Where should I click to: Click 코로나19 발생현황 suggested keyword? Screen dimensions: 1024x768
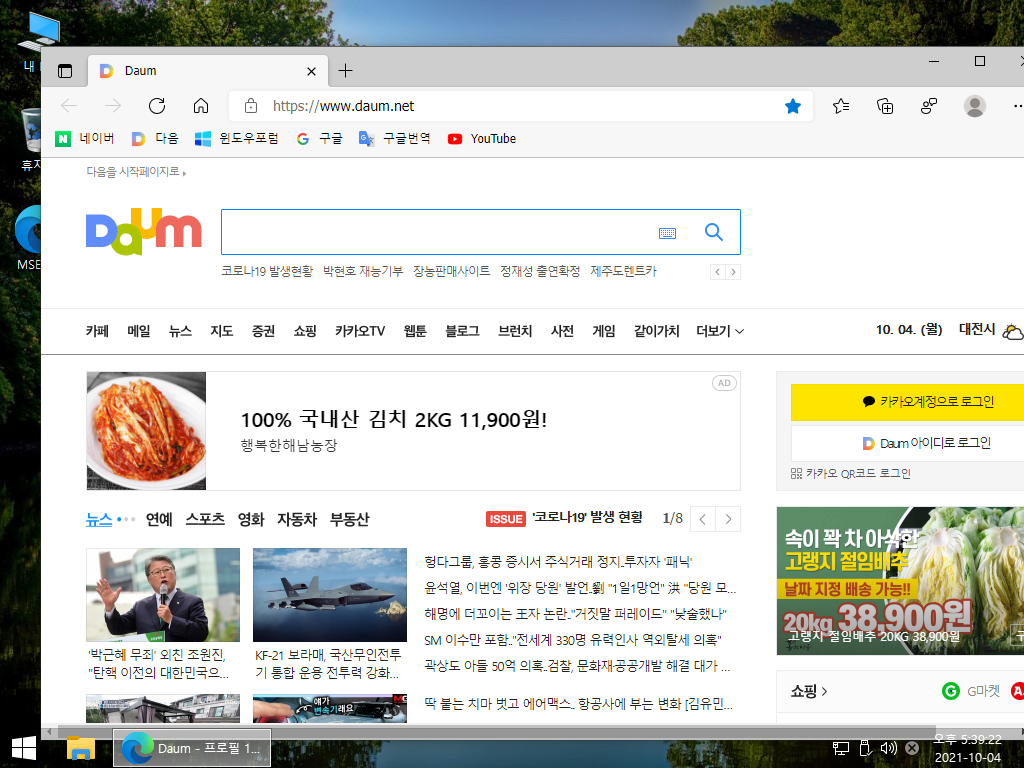[267, 271]
